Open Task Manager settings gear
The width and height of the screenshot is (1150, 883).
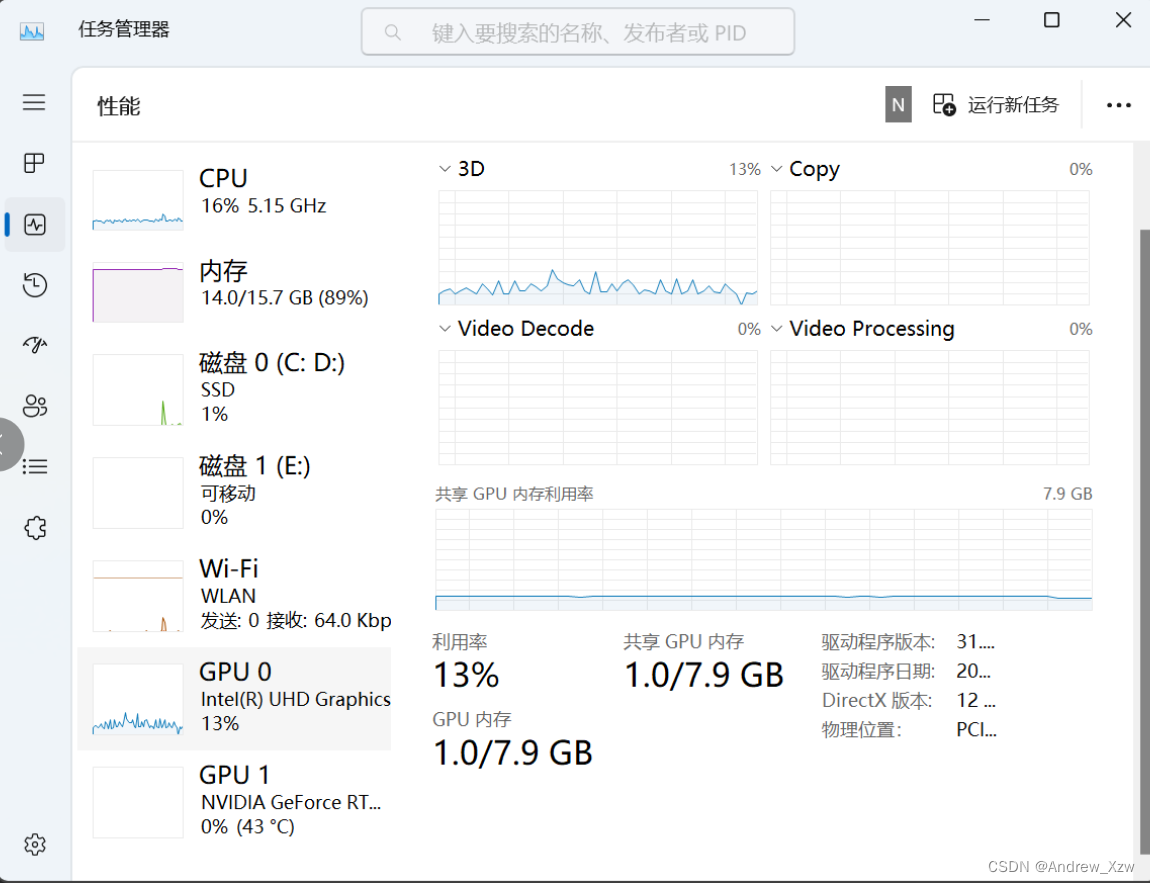(x=35, y=844)
